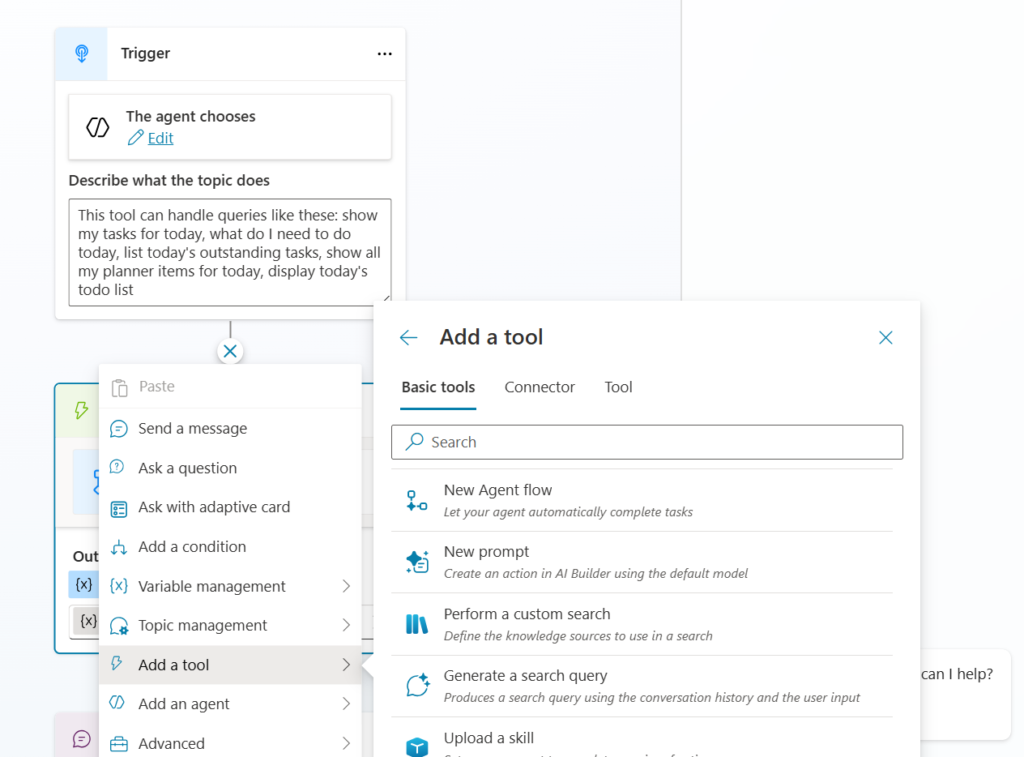Click the search magnifier icon
Image resolution: width=1024 pixels, height=757 pixels.
tap(414, 442)
